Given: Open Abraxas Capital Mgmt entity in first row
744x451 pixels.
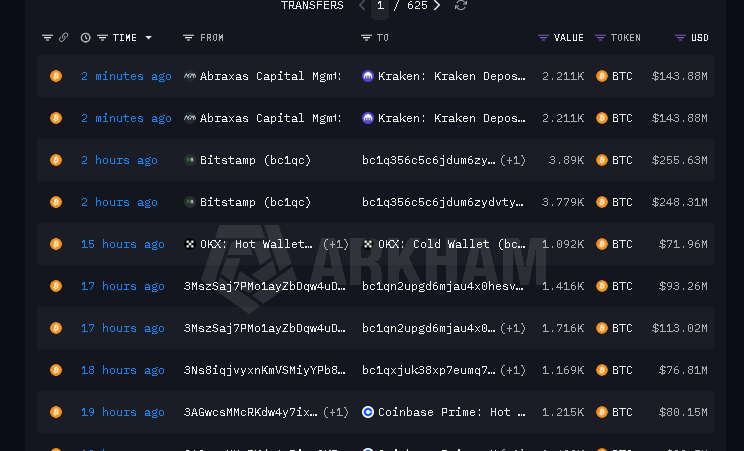Looking at the screenshot, I should click(x=270, y=76).
